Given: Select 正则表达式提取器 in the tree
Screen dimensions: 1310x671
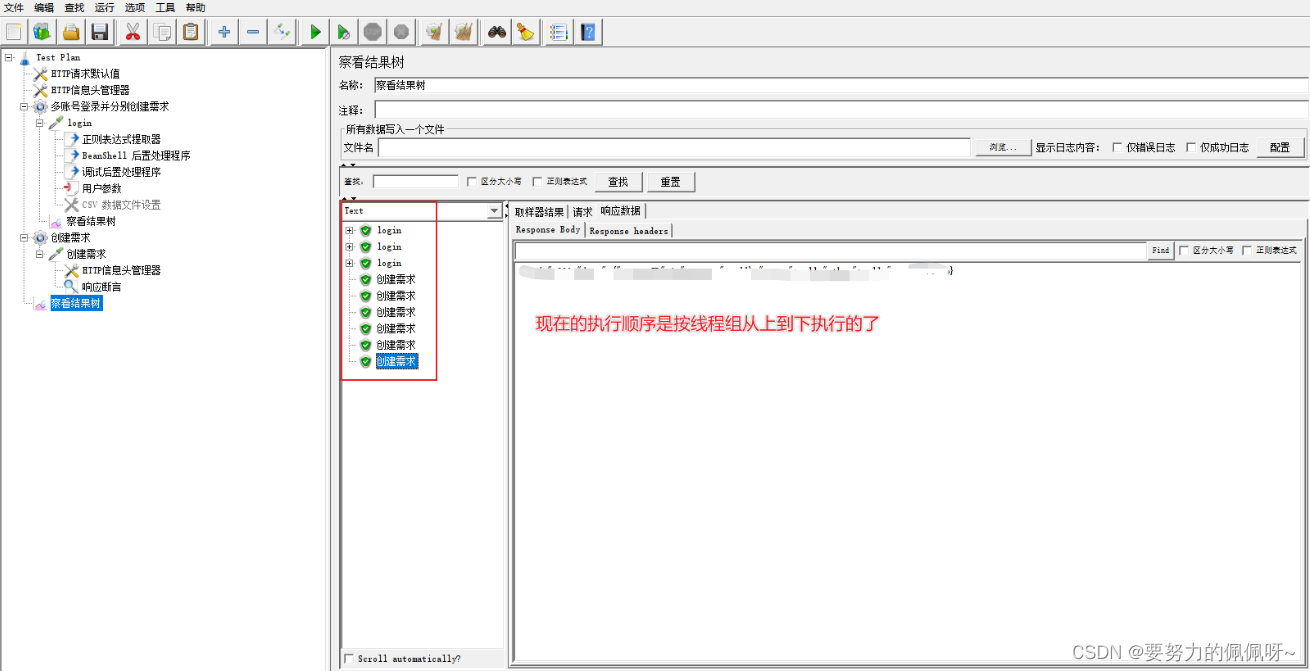Looking at the screenshot, I should [x=121, y=139].
